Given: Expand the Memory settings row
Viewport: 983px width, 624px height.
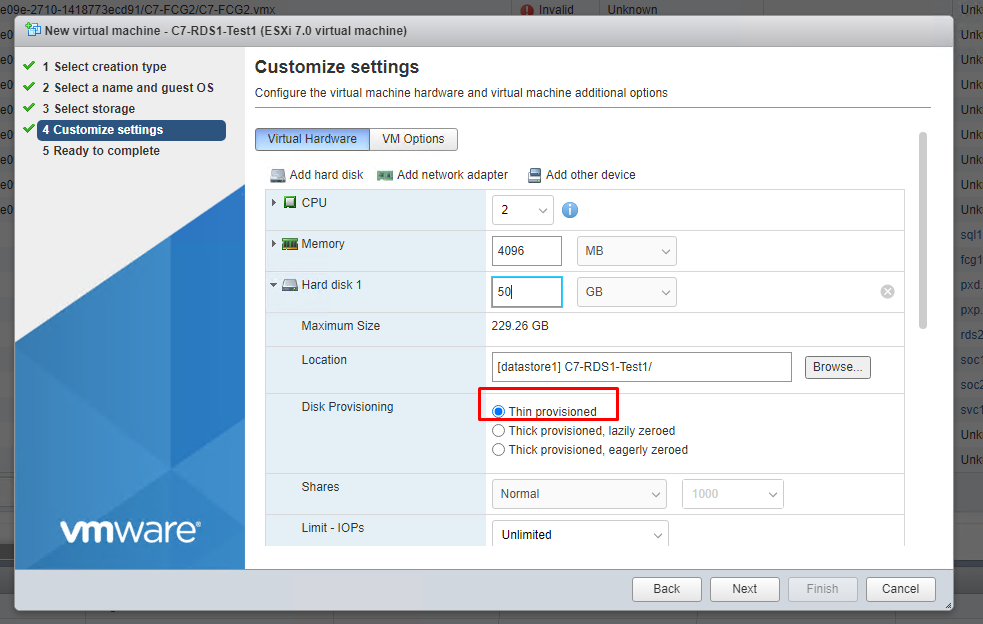Looking at the screenshot, I should point(274,244).
